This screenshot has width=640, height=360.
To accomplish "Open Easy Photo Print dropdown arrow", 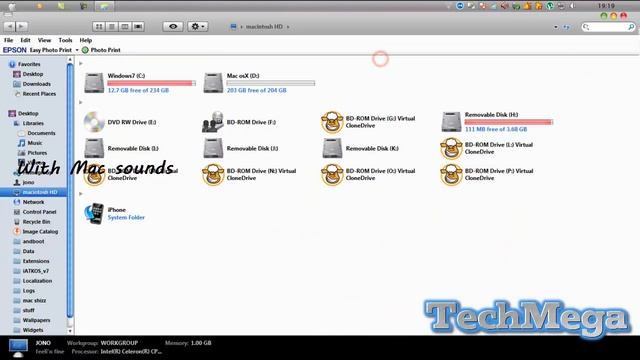I will pos(77,50).
